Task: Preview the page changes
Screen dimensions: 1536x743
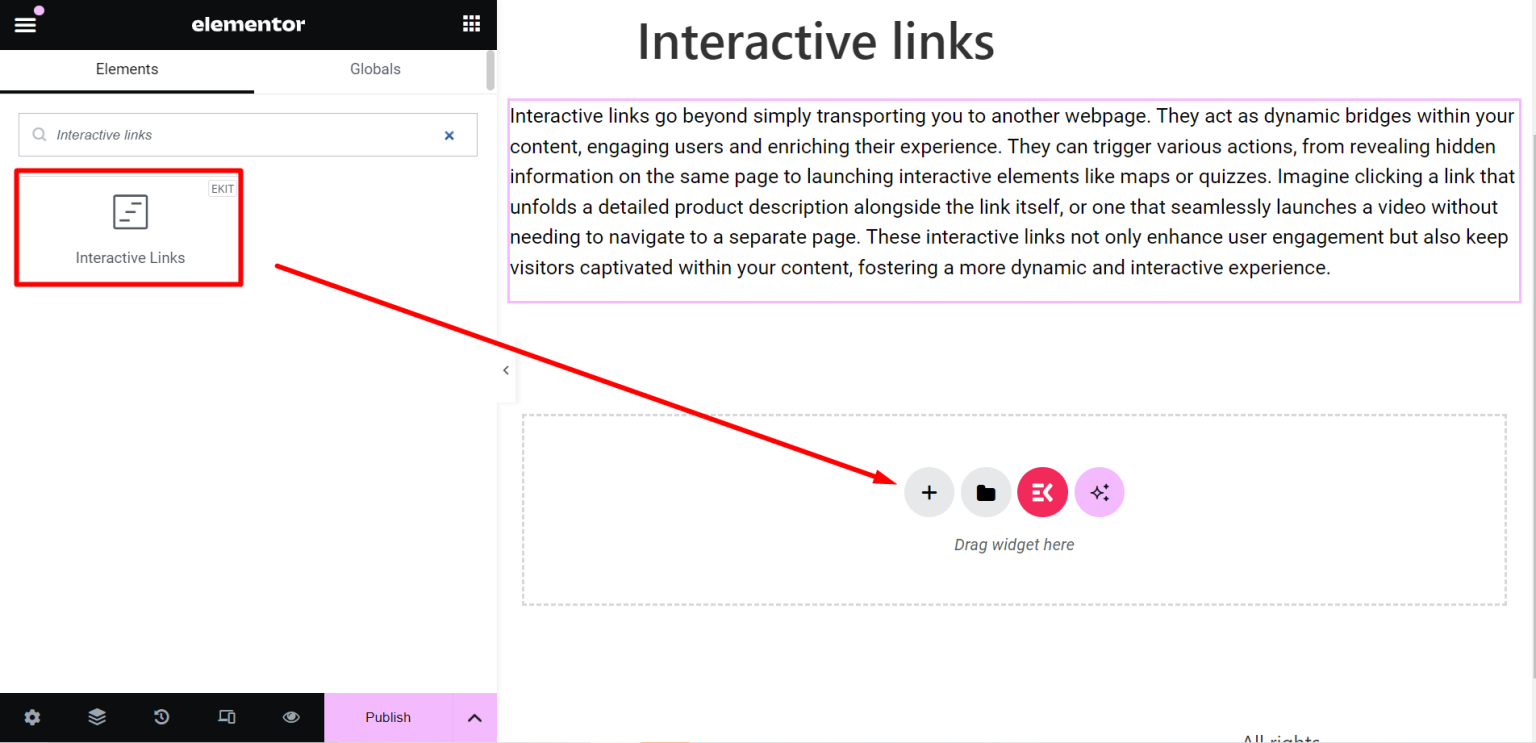Action: tap(290, 717)
